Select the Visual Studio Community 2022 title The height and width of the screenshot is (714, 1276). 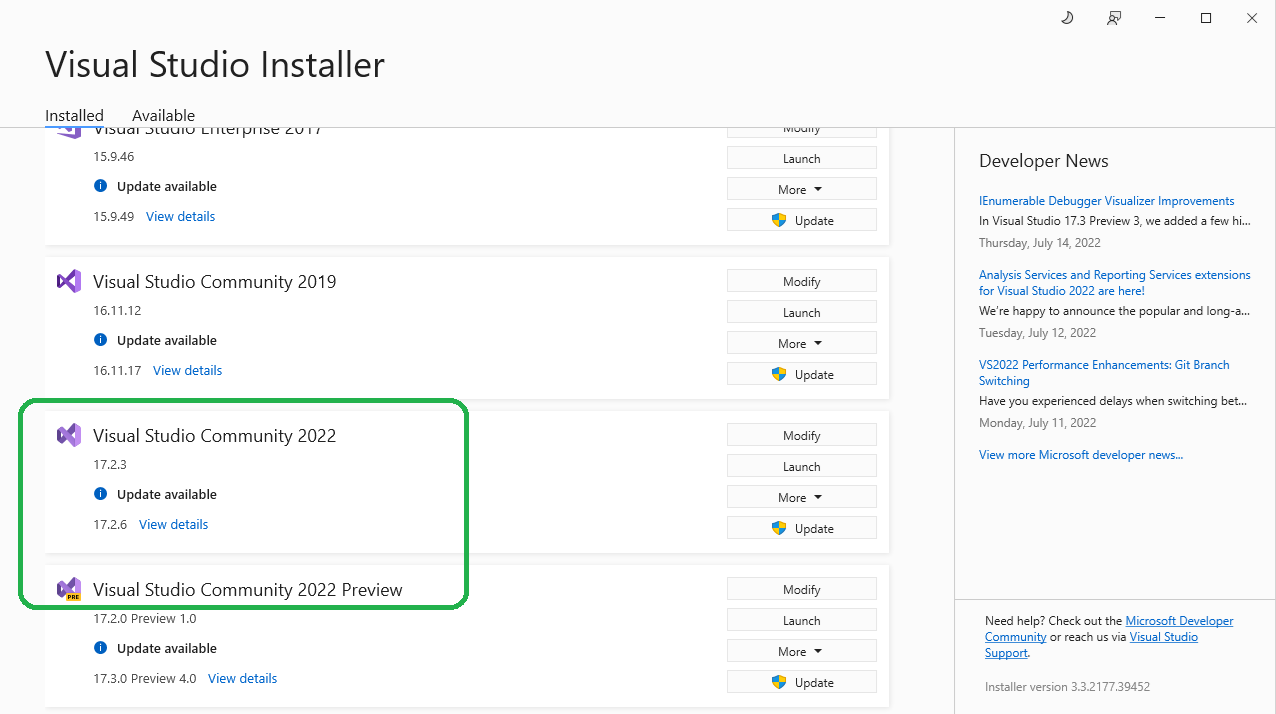point(214,435)
